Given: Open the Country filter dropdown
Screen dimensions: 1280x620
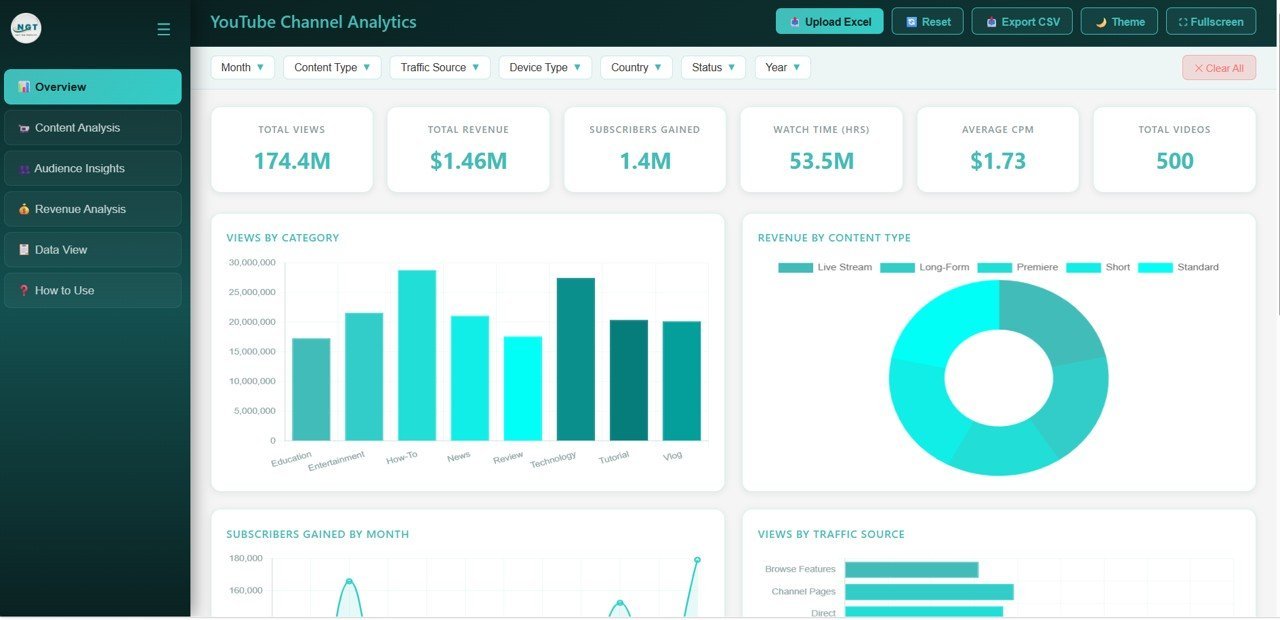Looking at the screenshot, I should [636, 68].
